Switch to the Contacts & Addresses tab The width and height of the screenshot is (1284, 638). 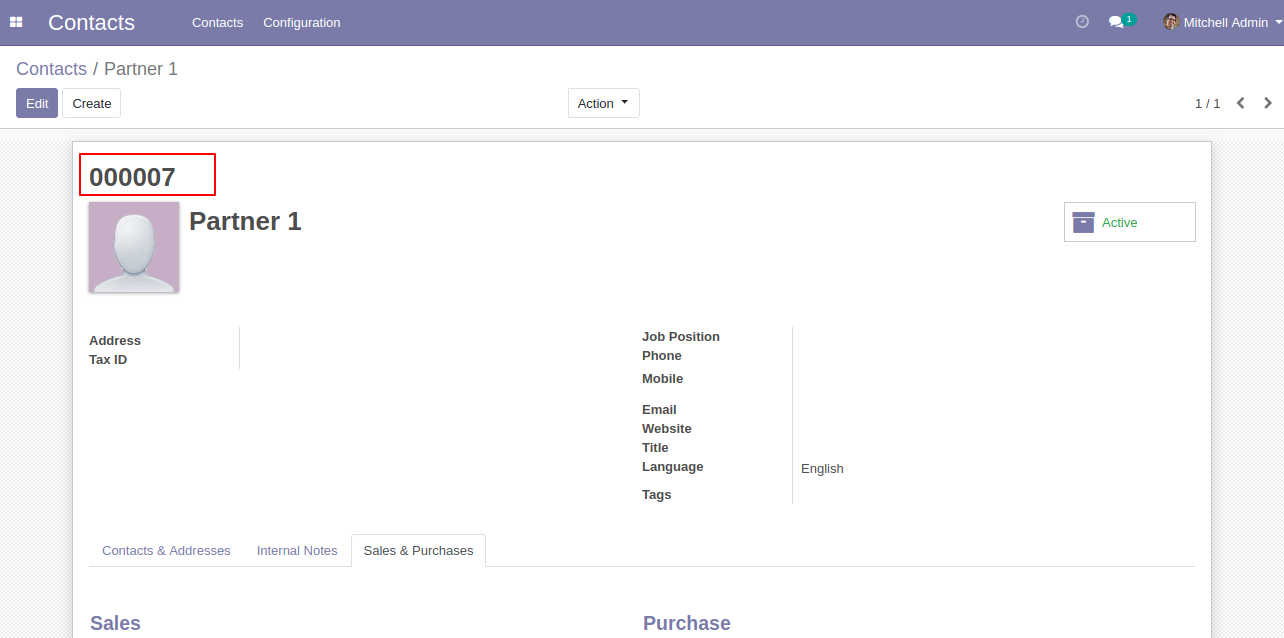[166, 551]
